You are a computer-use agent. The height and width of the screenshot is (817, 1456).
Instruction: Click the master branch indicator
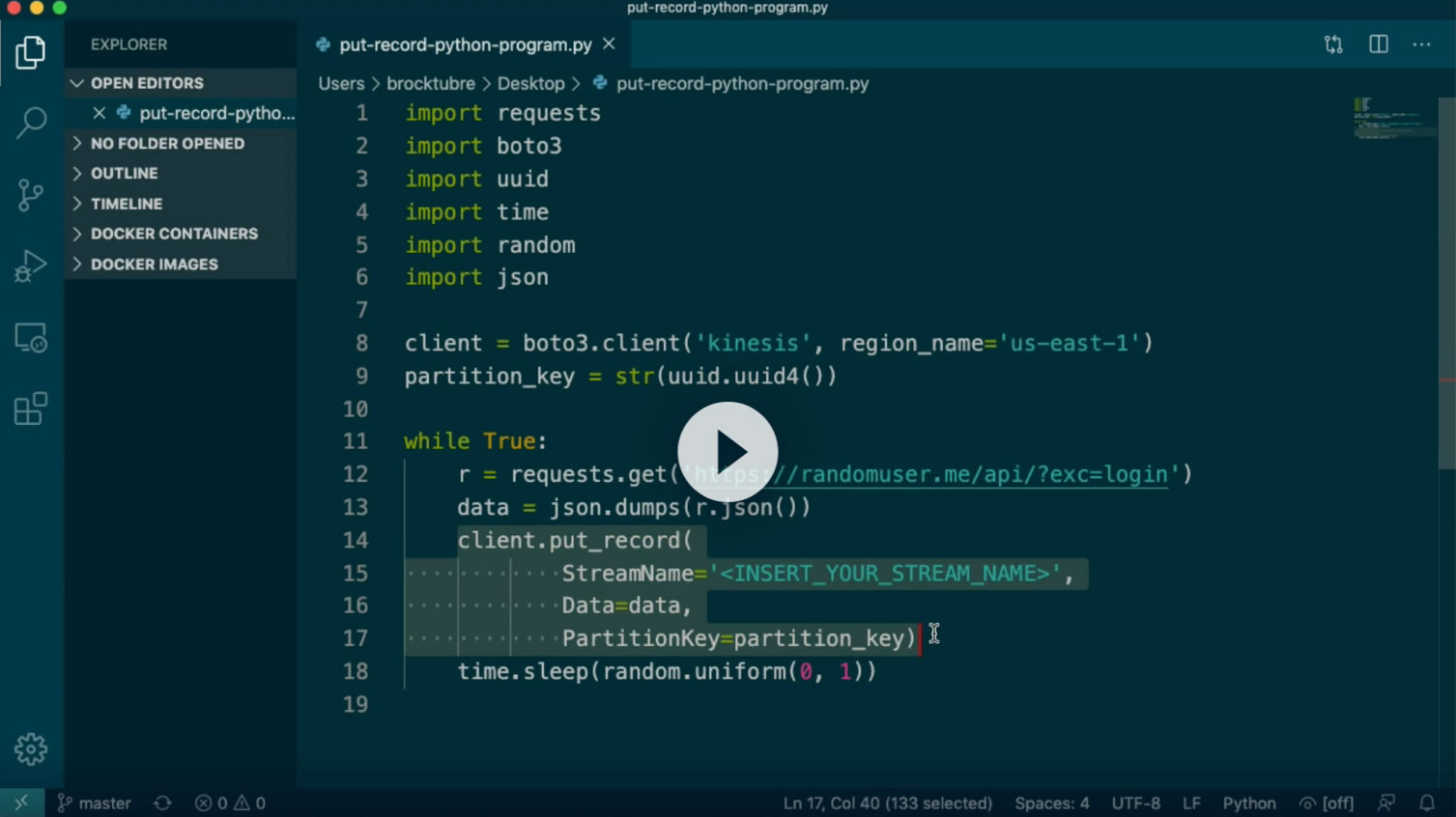coord(94,803)
